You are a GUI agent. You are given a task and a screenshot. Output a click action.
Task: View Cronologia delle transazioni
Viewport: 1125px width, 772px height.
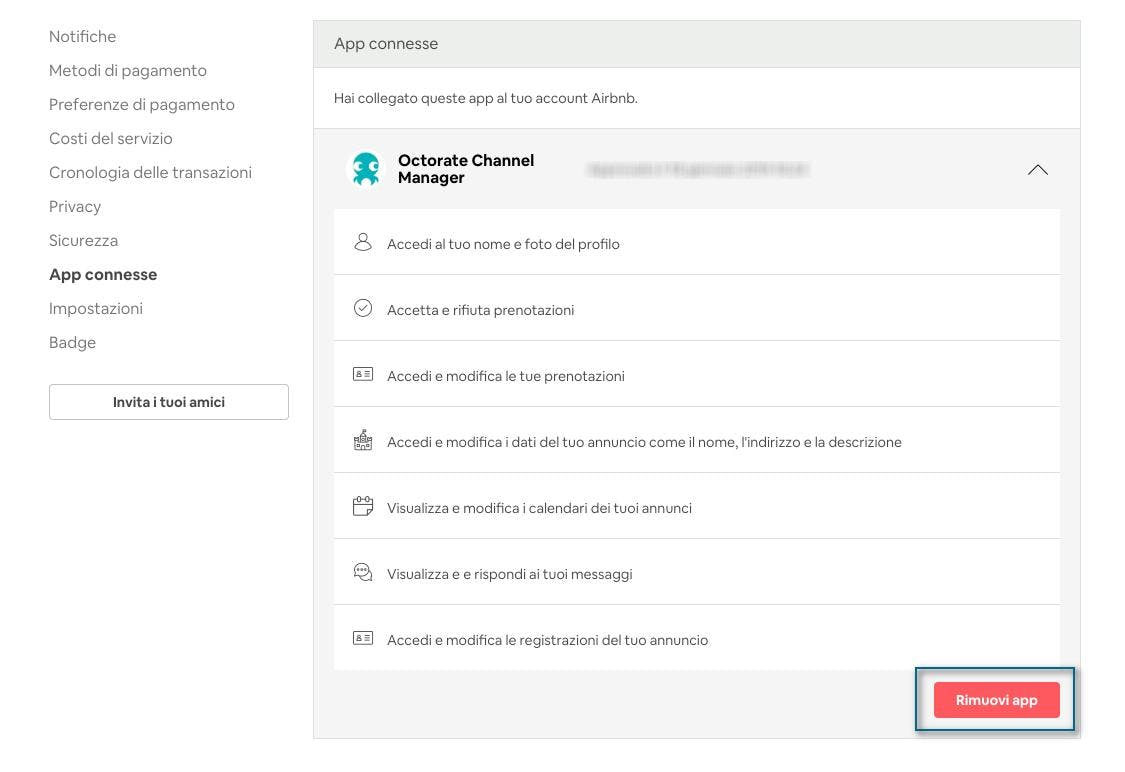pos(150,173)
